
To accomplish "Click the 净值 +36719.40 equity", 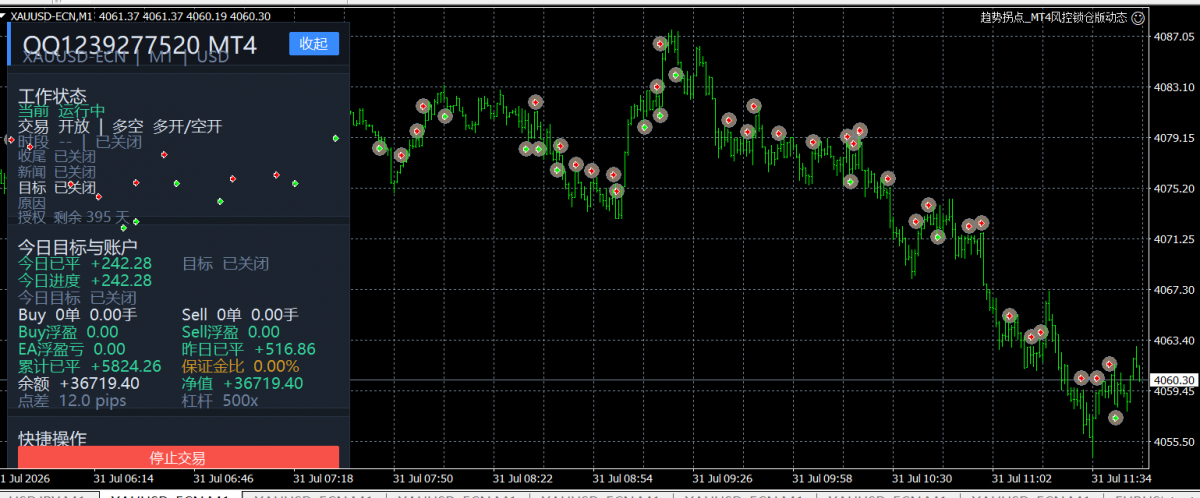I will coord(242,383).
